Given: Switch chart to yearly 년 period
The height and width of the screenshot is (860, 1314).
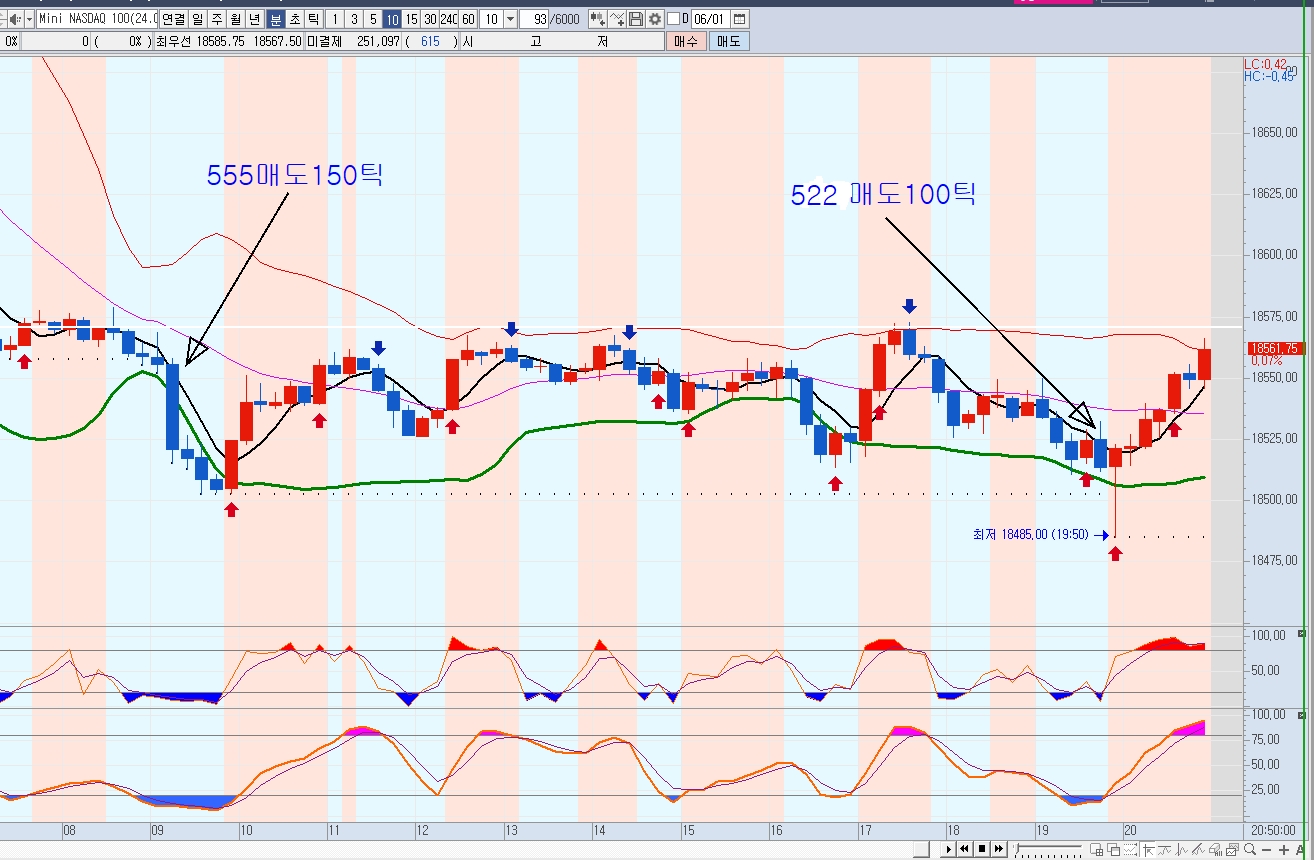Looking at the screenshot, I should coord(254,19).
